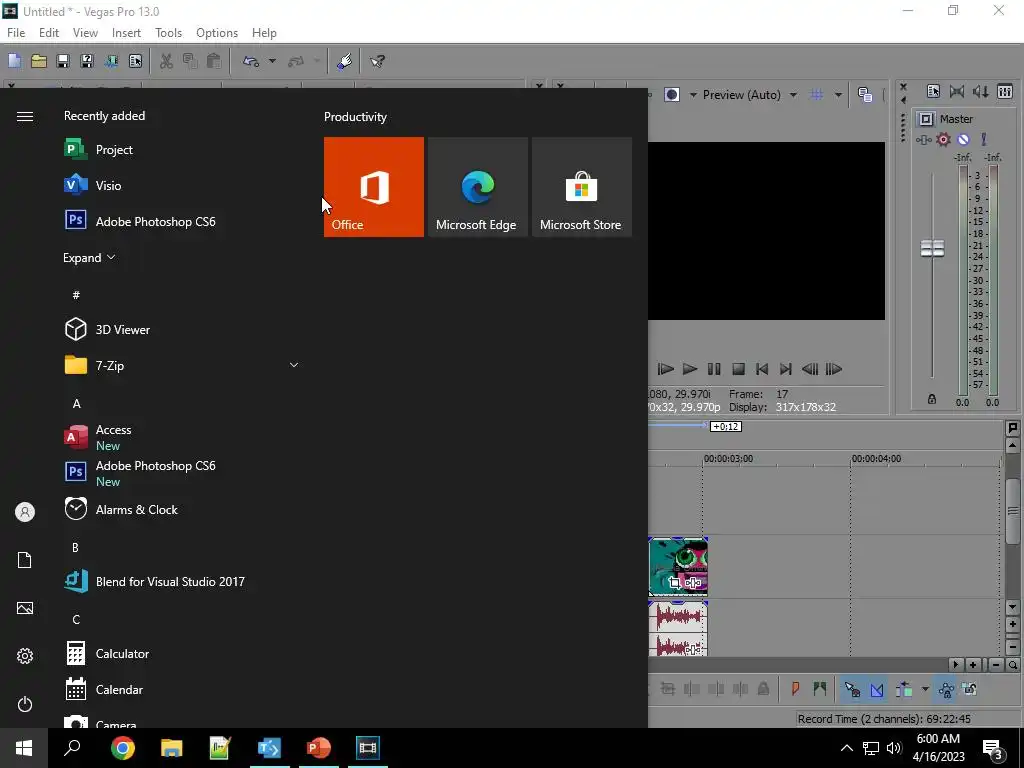Open Start menu hamburger navigation
Screen dimensions: 1024x768
25,116
